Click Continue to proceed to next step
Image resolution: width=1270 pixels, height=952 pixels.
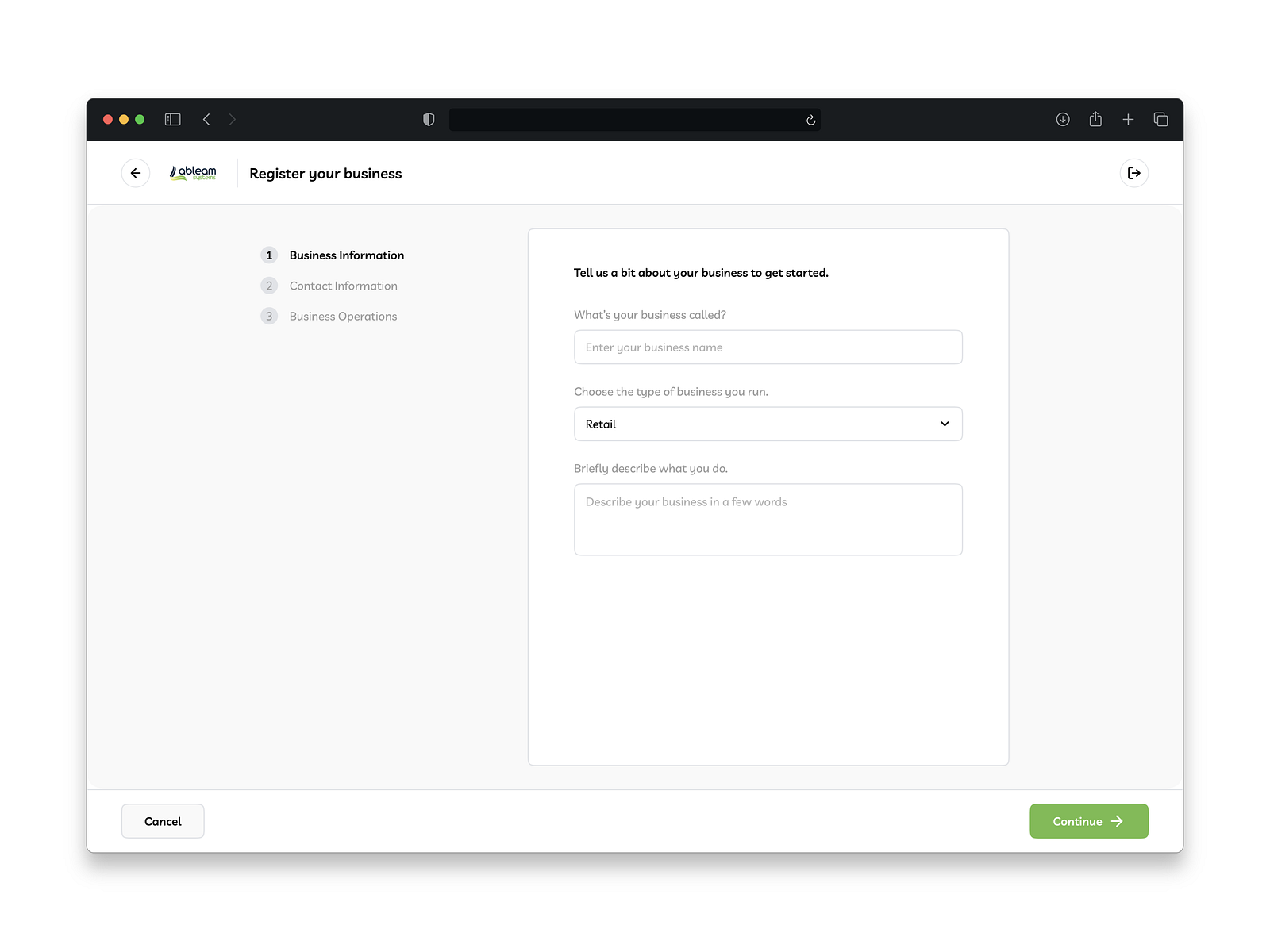(x=1088, y=821)
